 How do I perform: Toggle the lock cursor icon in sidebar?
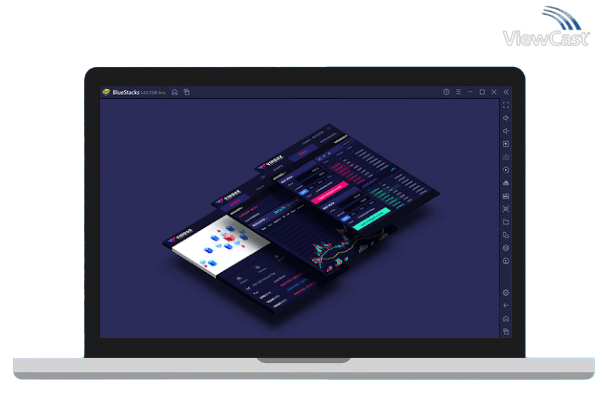[x=506, y=144]
